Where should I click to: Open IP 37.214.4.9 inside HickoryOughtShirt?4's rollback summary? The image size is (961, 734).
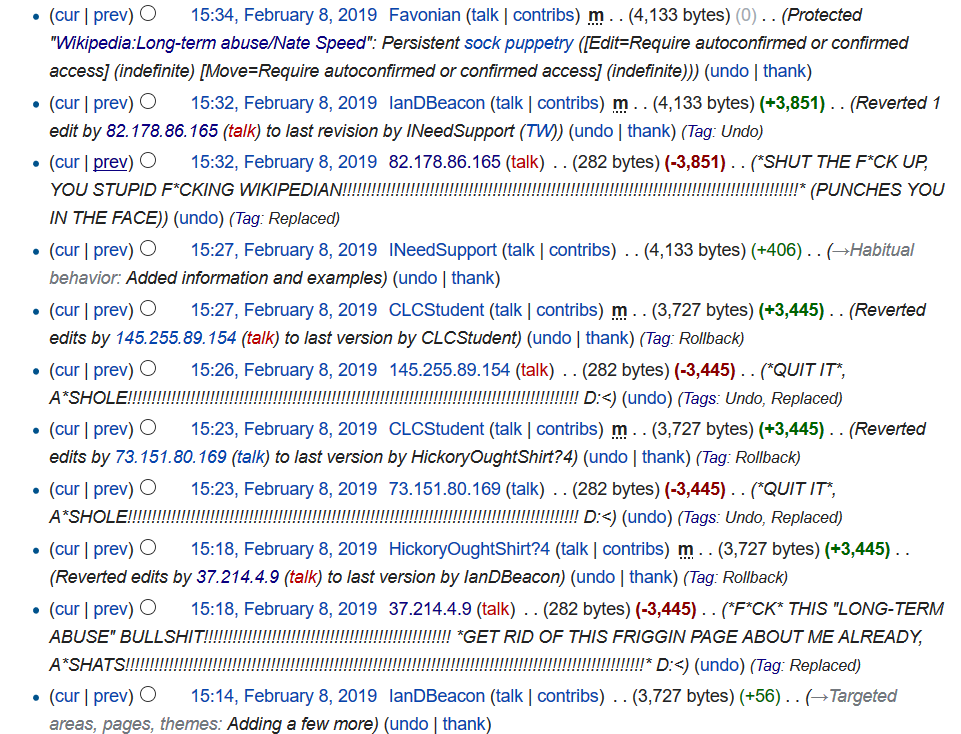point(238,577)
